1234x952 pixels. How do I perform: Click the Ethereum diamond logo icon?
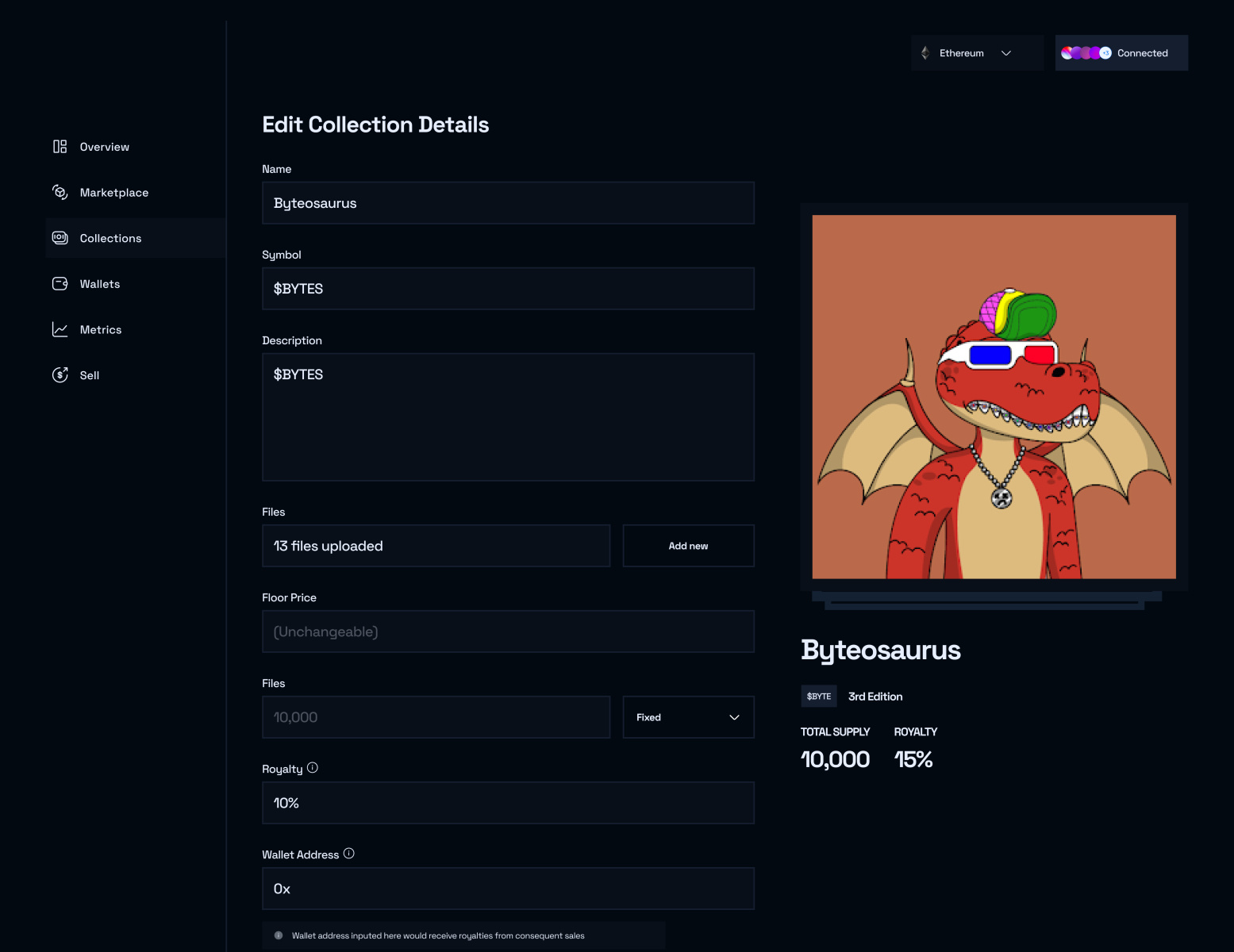[x=925, y=53]
